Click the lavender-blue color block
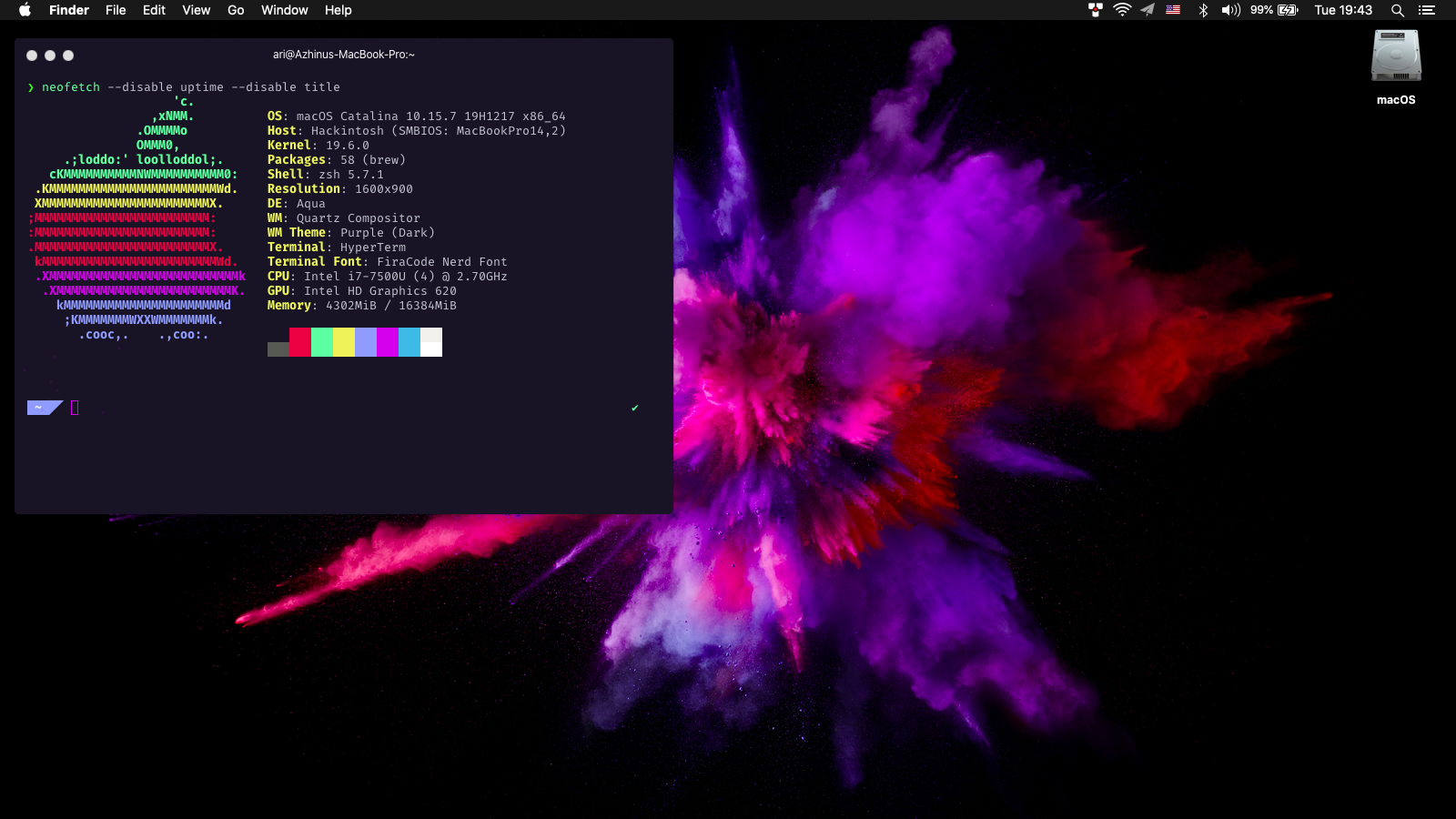This screenshot has width=1456, height=819. tap(366, 342)
